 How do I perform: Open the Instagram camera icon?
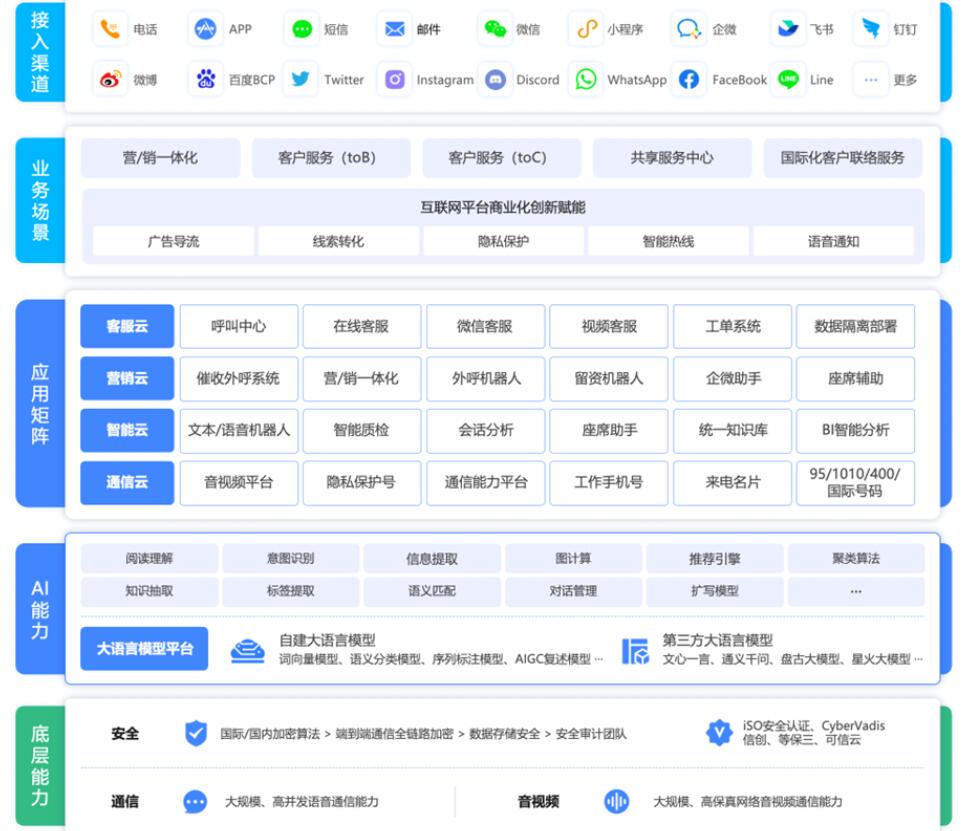394,79
